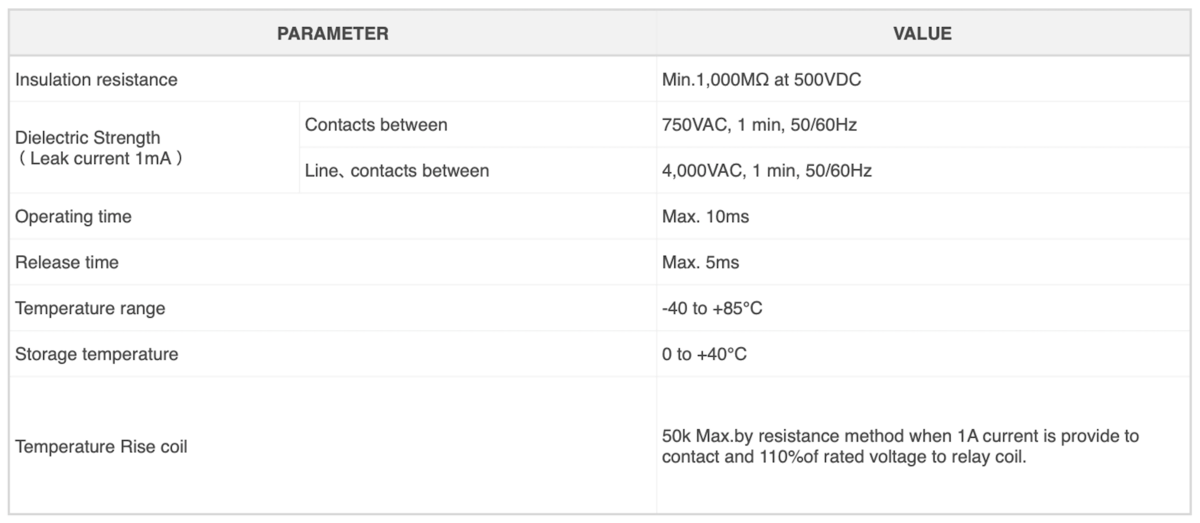Screen dimensions: 1200x523
Task: Select the Temperature range parameter cell
Action: pos(333,308)
